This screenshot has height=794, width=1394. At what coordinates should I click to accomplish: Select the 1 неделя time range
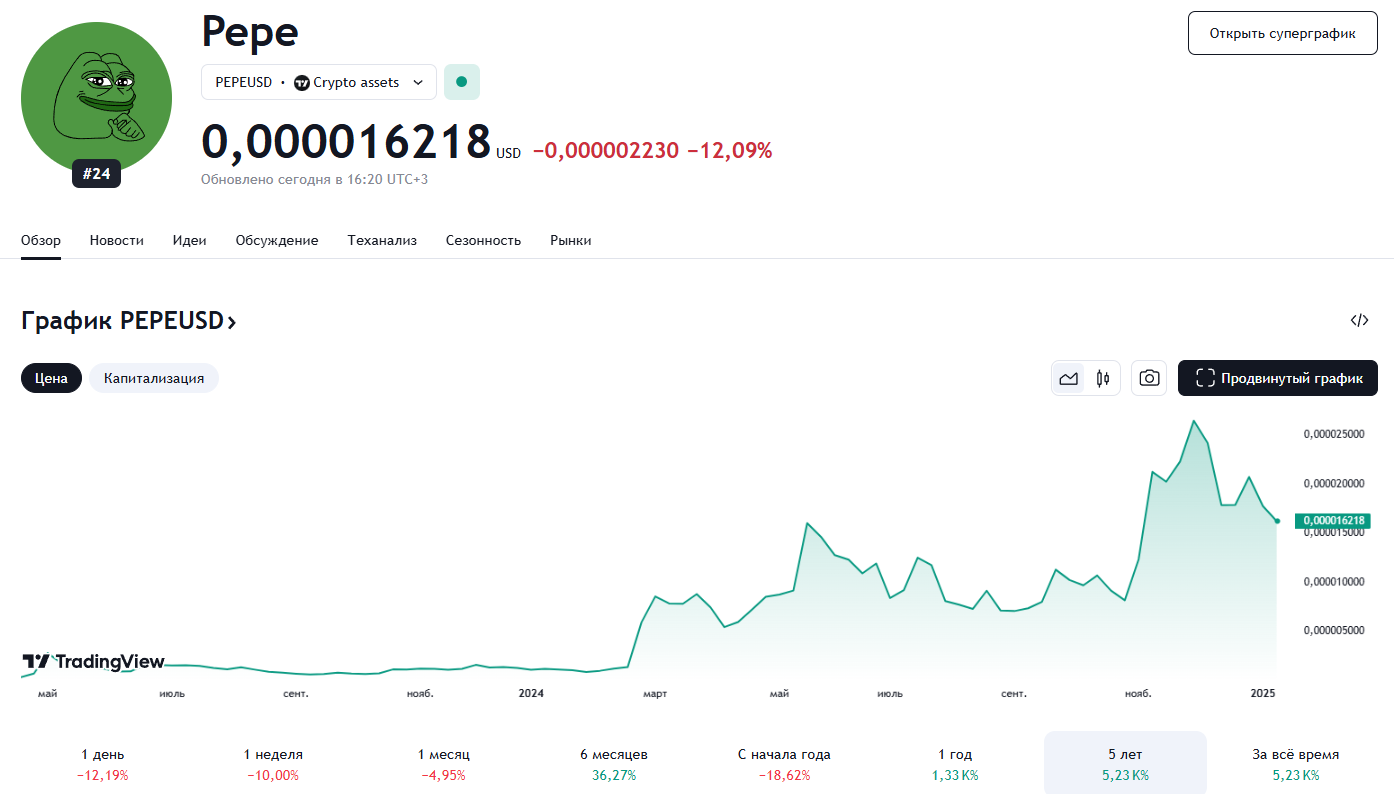[273, 764]
